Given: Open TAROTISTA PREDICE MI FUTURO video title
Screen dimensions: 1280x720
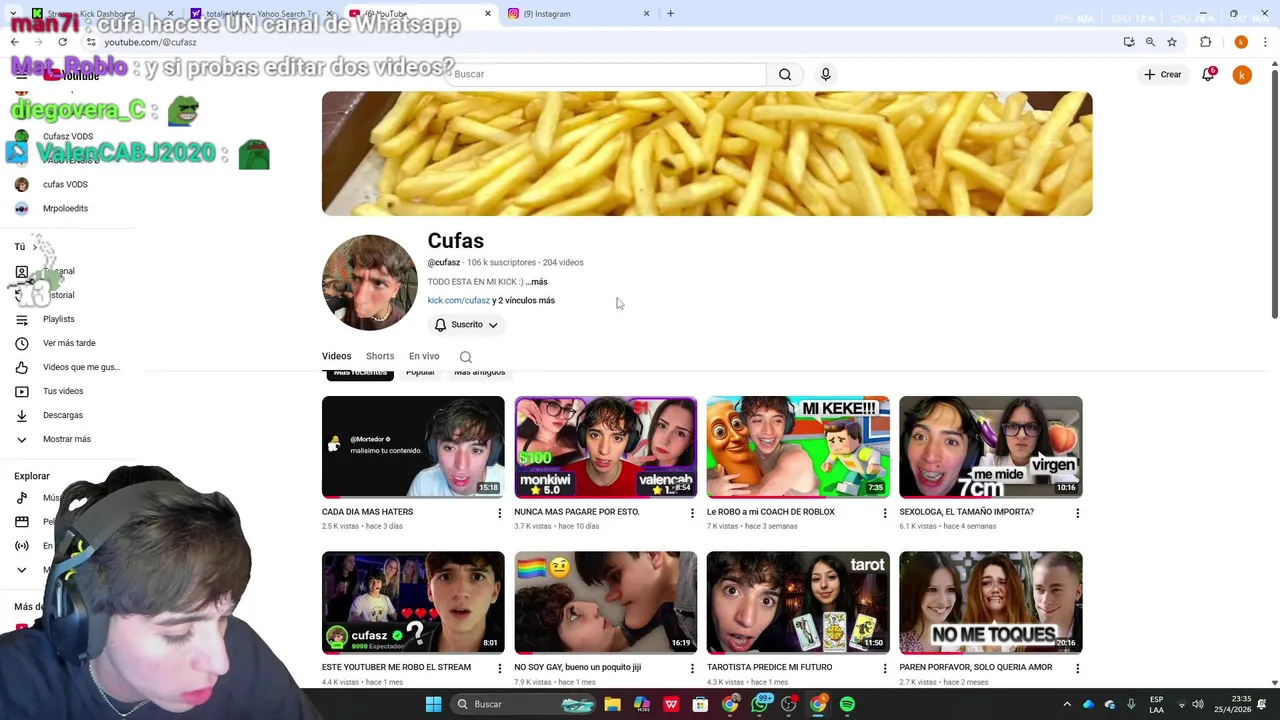Looking at the screenshot, I should (769, 667).
